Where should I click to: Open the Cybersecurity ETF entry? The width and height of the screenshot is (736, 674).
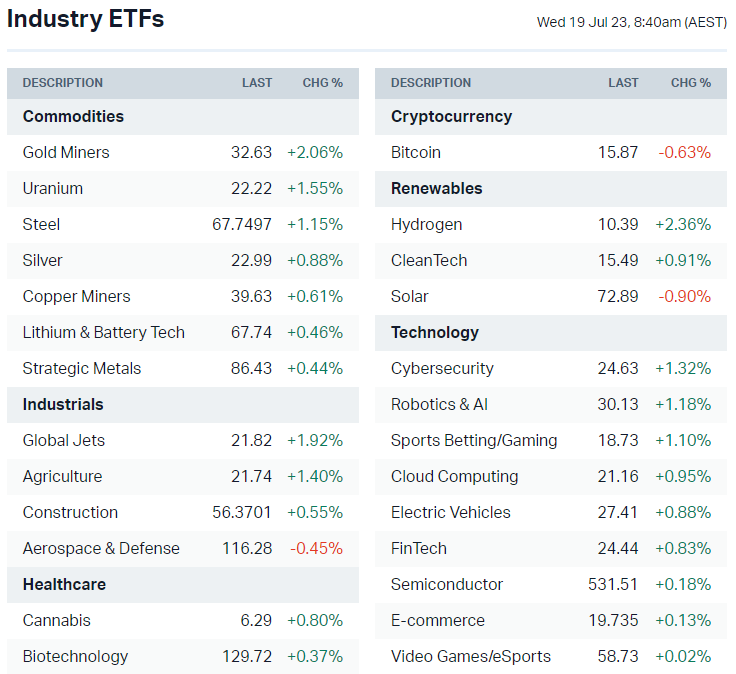442,368
